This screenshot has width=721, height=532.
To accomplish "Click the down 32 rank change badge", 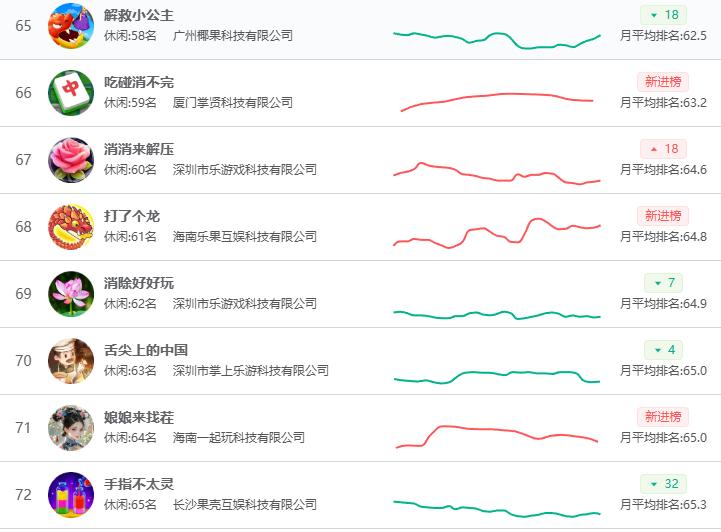I will tap(663, 484).
